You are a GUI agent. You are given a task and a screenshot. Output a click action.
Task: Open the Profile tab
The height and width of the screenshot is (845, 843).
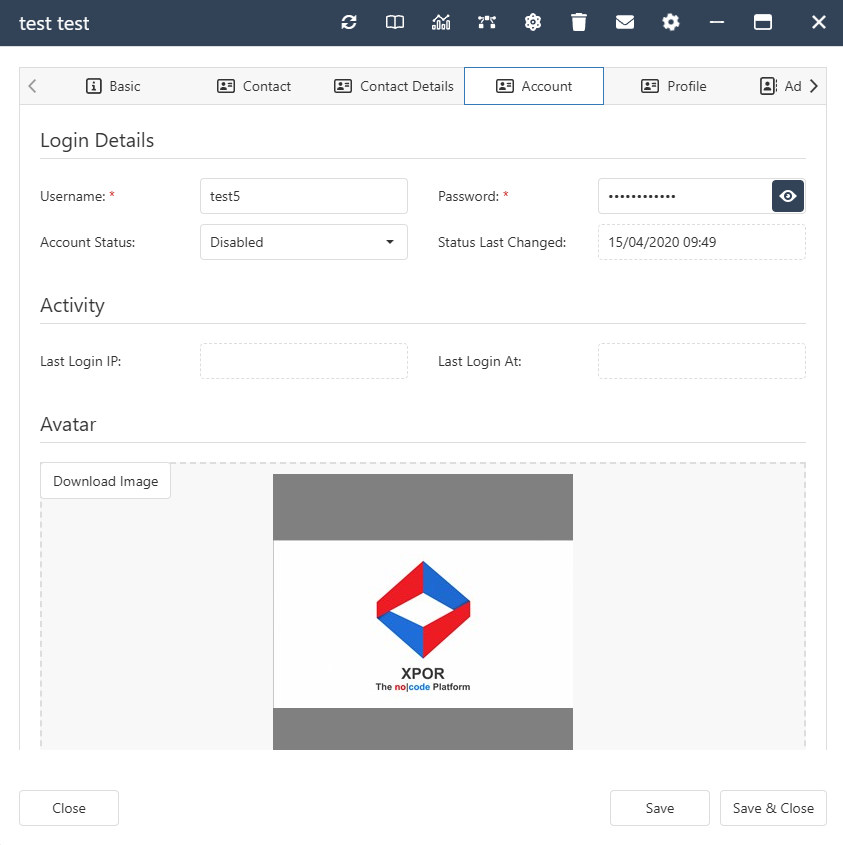674,86
